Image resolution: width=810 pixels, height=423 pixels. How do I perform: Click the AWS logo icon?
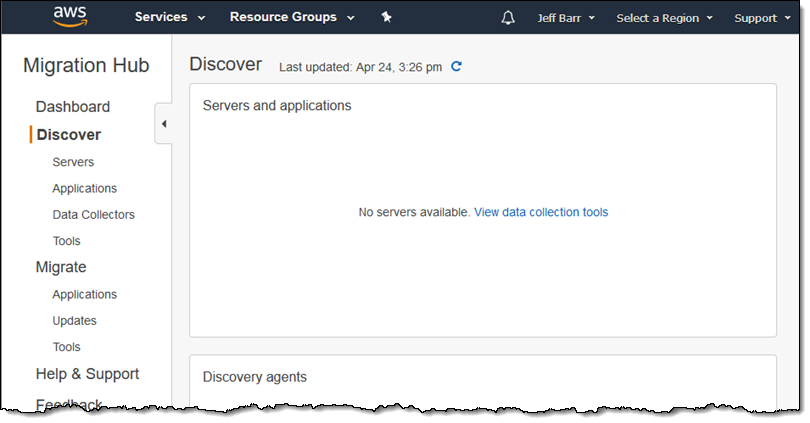(x=71, y=17)
